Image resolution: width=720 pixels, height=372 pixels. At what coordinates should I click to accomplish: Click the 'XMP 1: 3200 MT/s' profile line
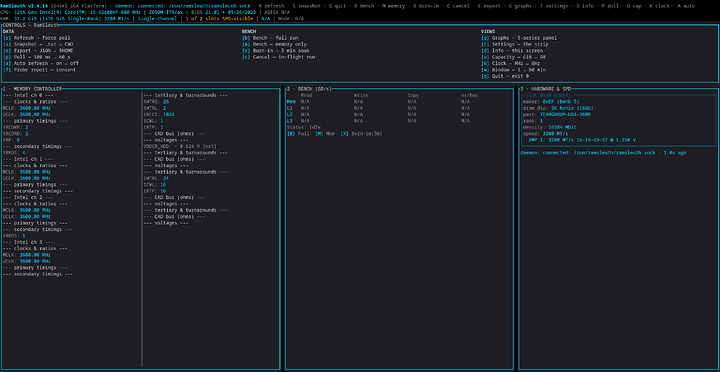[x=582, y=140]
